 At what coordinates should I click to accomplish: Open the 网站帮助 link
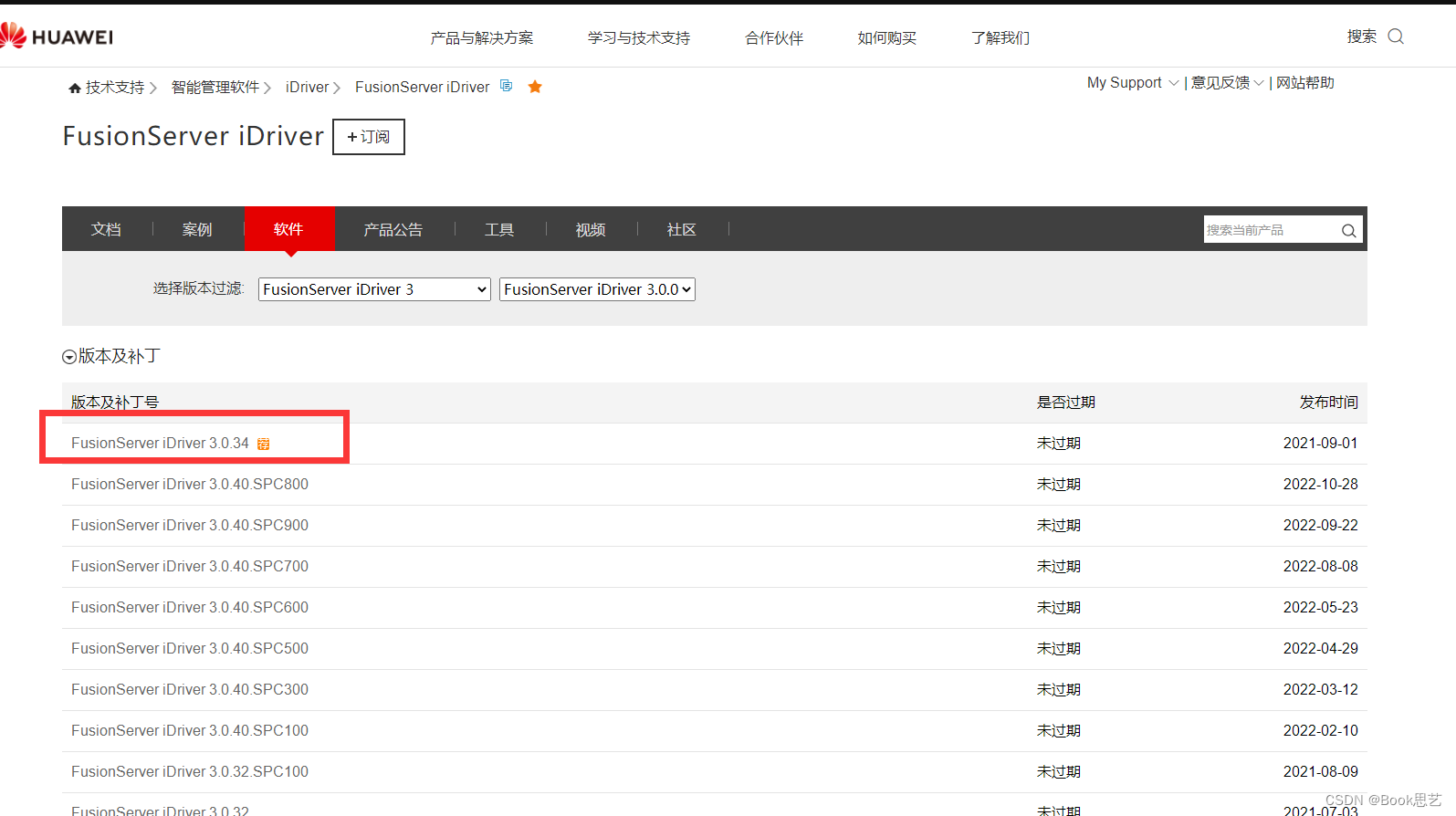pyautogui.click(x=1305, y=83)
